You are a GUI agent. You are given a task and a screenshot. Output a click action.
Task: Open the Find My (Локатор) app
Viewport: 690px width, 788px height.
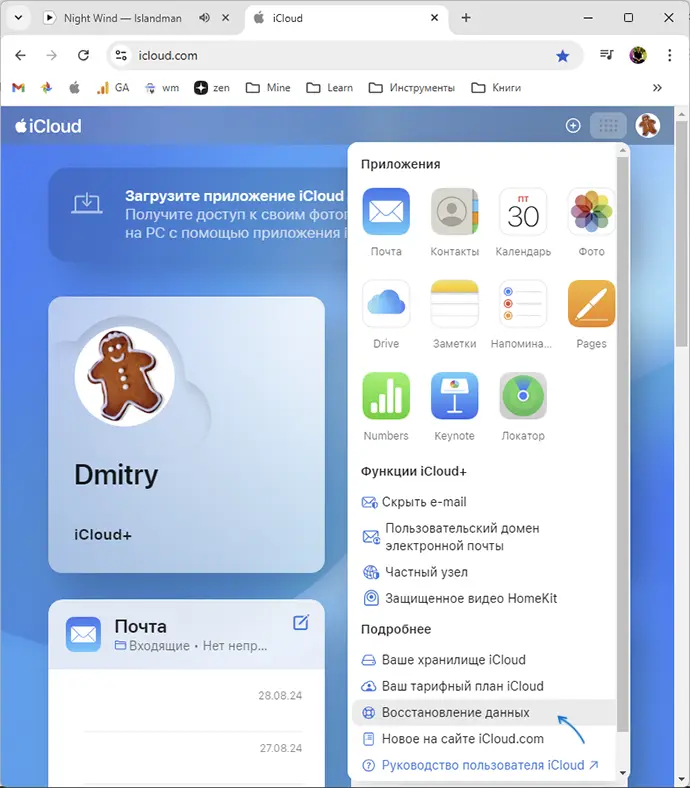[x=523, y=396]
